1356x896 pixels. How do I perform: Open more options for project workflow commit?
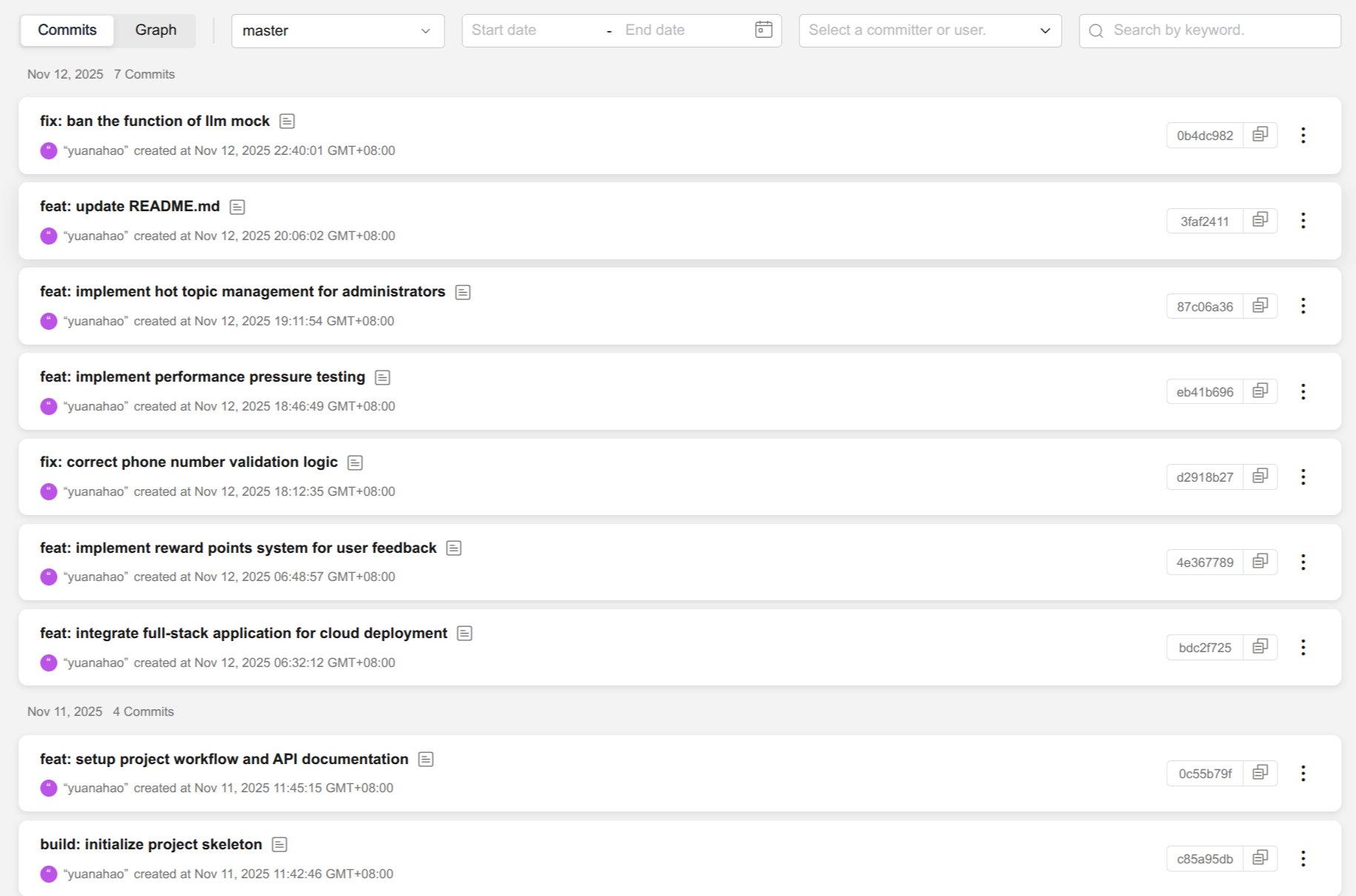click(1303, 773)
